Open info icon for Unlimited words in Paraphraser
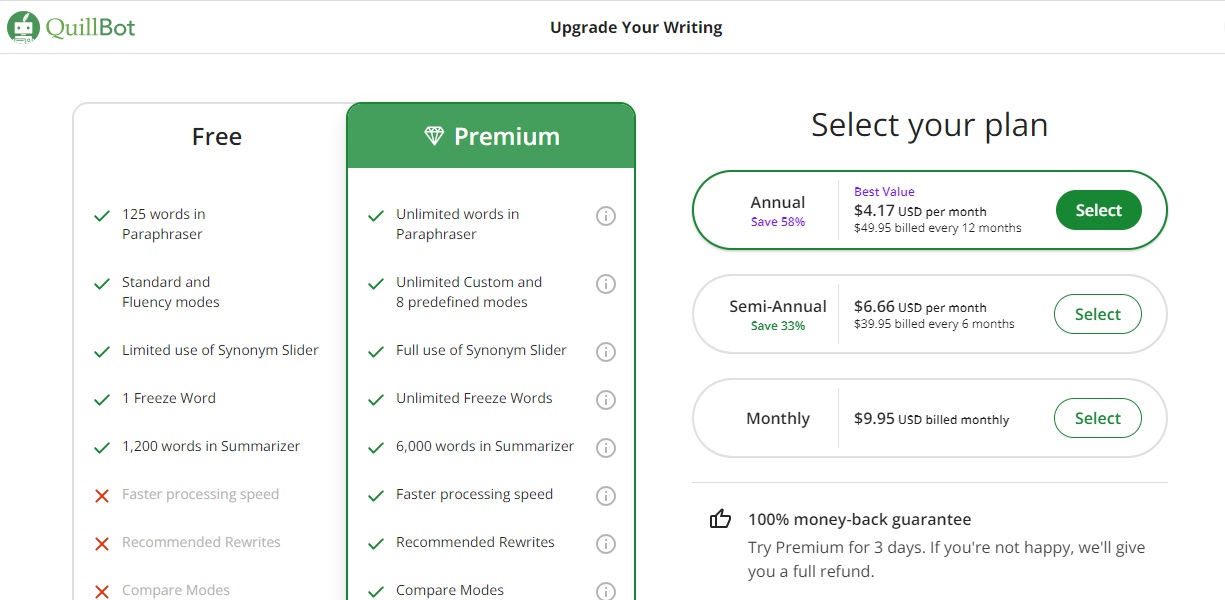Image resolution: width=1225 pixels, height=600 pixels. tap(606, 216)
